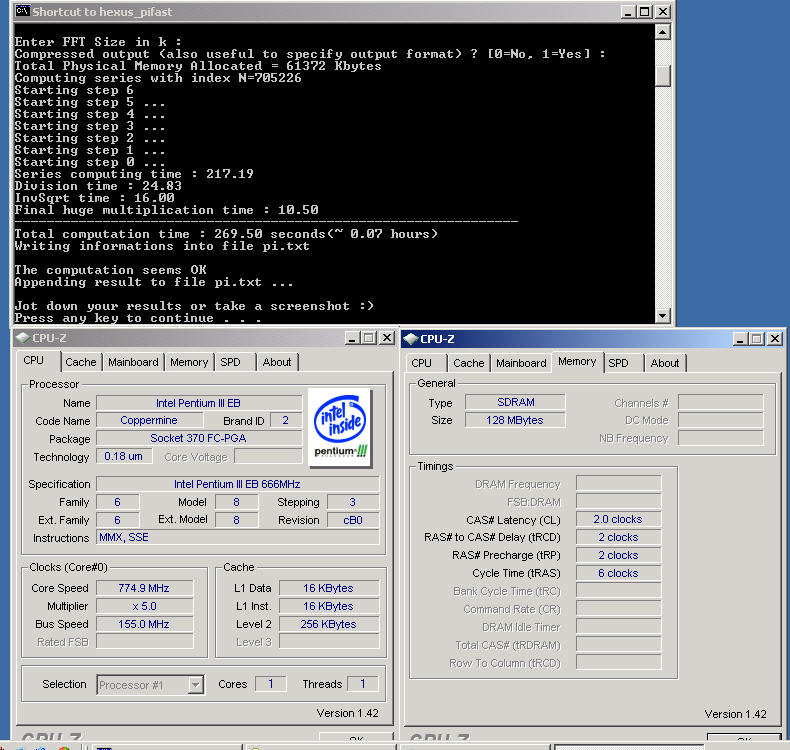Open the Cache tab in left CPU-Z window

coord(81,362)
